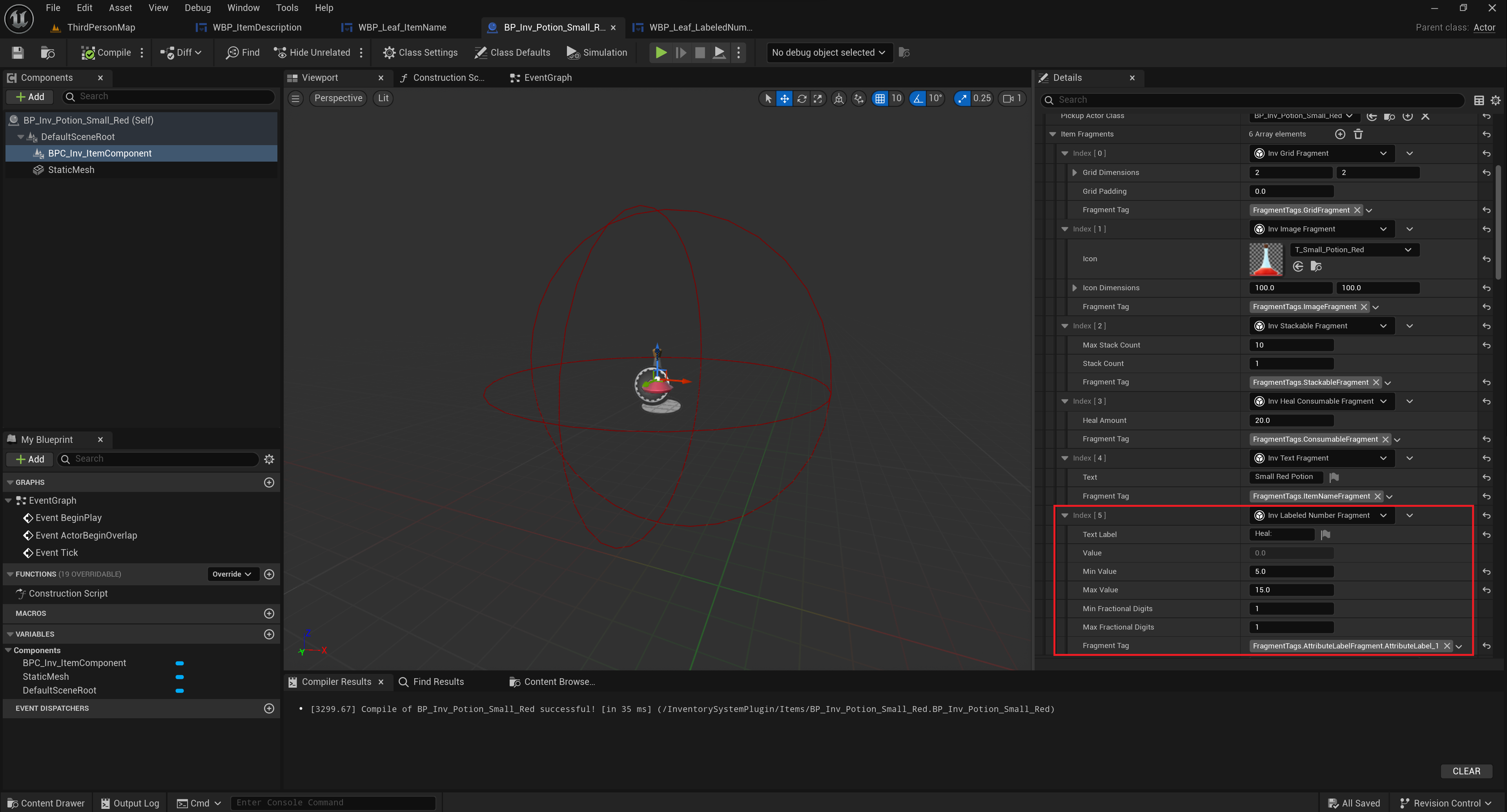Screen dimensions: 1507x812
Task: Select the translate gizmo tool in viewport
Action: coord(784,98)
